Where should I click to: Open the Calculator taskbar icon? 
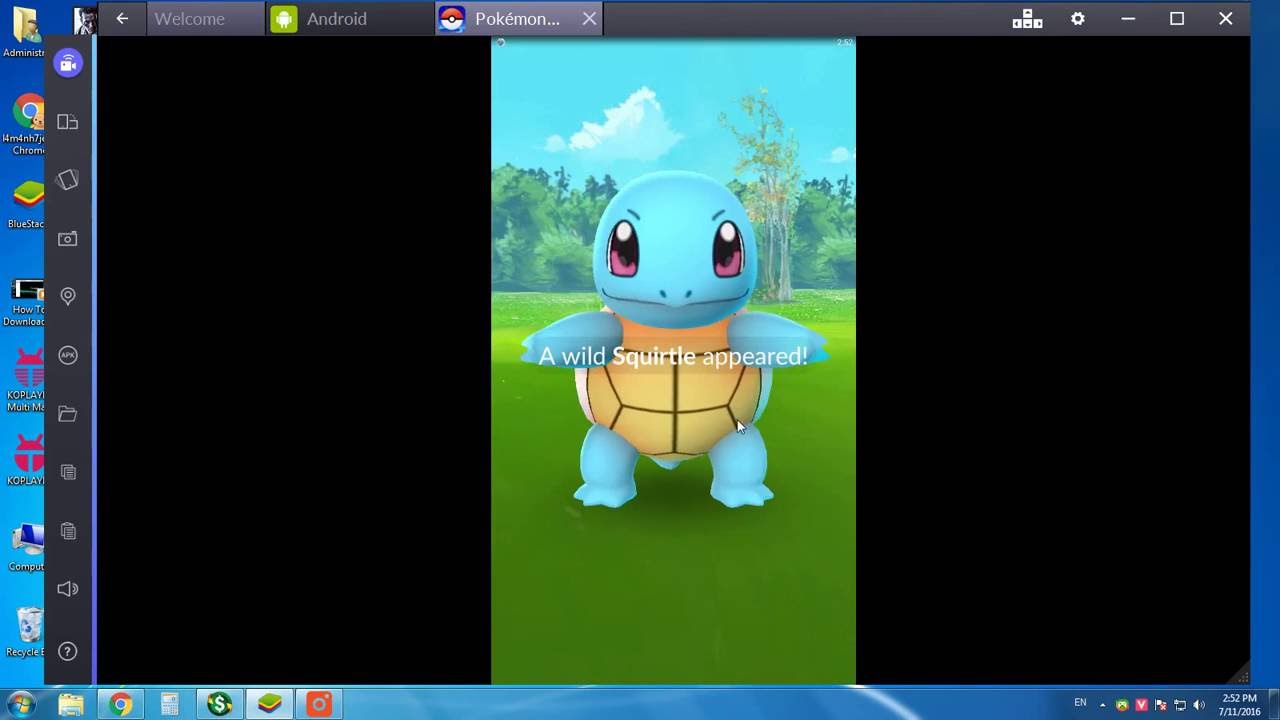[x=170, y=705]
